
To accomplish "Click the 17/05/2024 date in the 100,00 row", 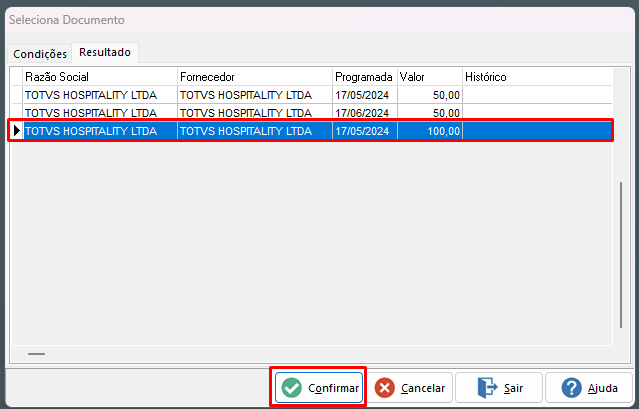I will [x=365, y=131].
